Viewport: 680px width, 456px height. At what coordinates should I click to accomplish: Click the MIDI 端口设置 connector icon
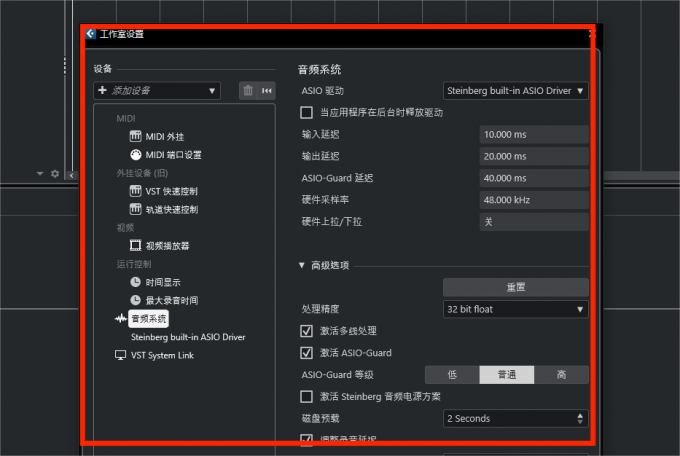pos(136,155)
